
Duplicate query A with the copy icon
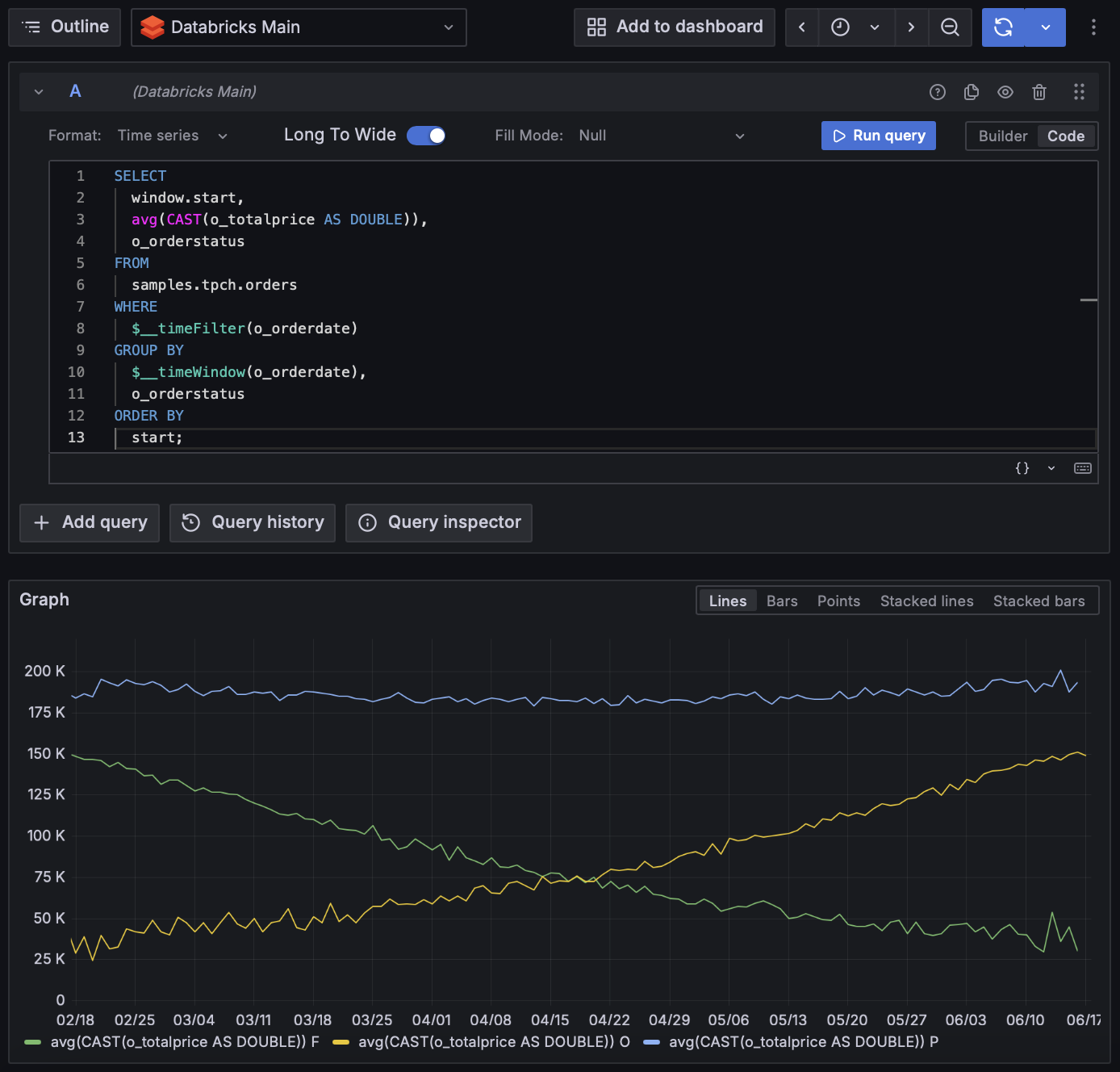[972, 92]
